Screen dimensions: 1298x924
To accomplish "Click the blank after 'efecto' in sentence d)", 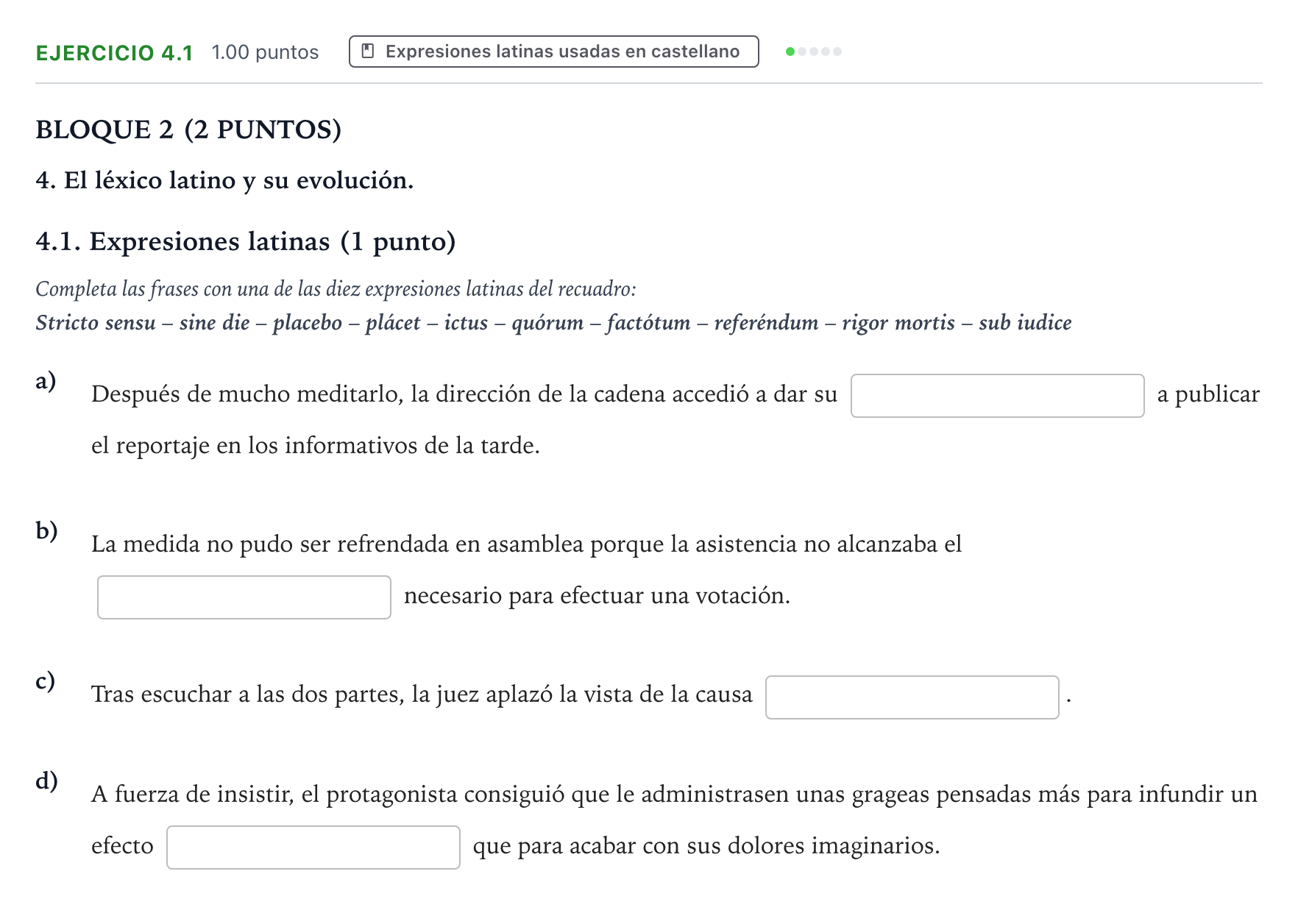I will 313,847.
